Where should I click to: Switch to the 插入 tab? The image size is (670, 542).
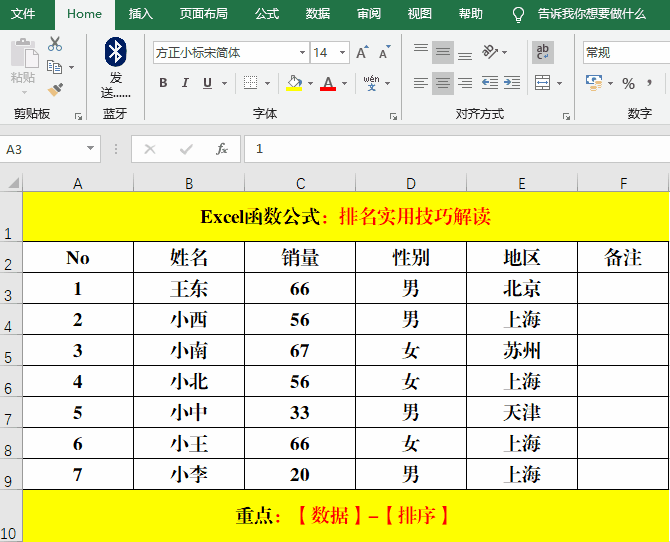tap(141, 14)
